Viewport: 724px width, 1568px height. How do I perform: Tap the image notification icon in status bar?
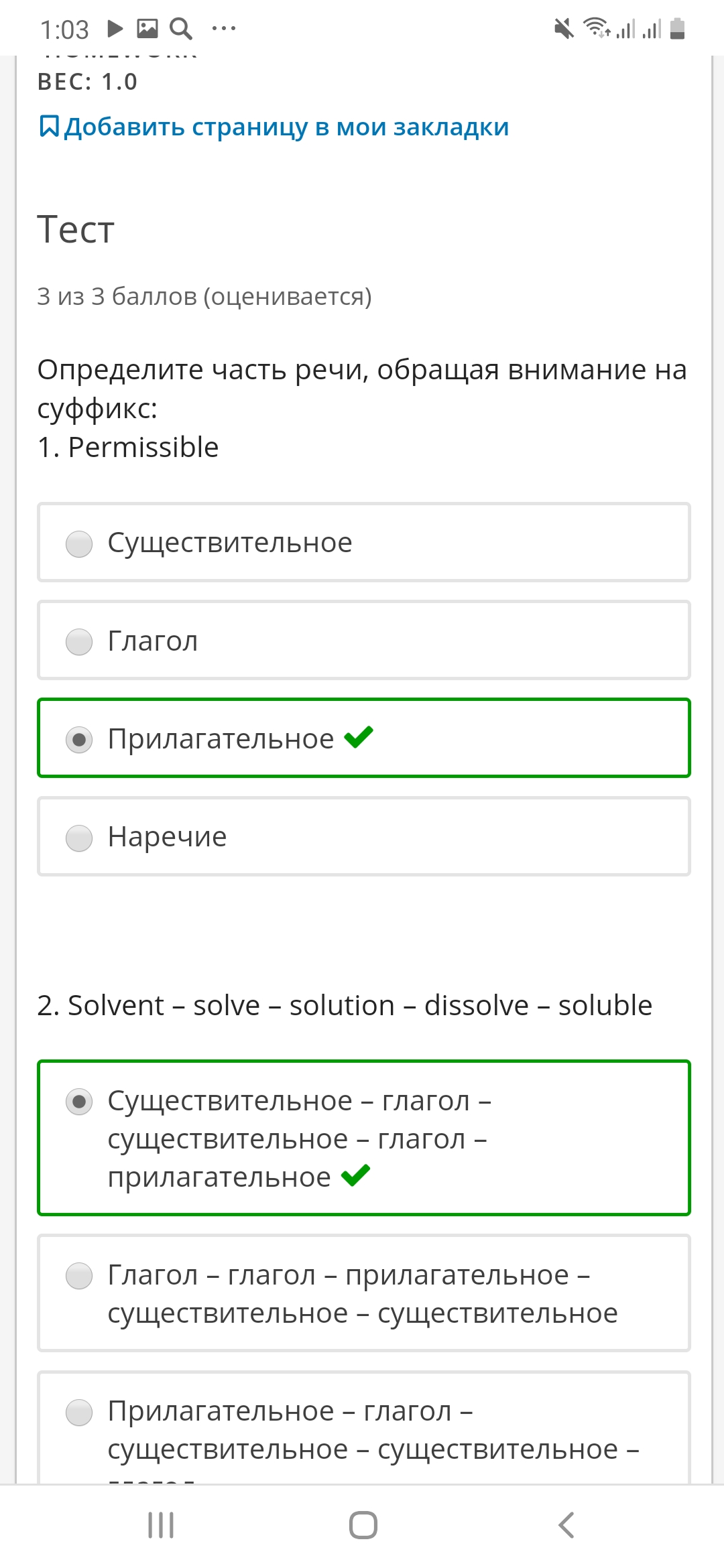point(147,28)
